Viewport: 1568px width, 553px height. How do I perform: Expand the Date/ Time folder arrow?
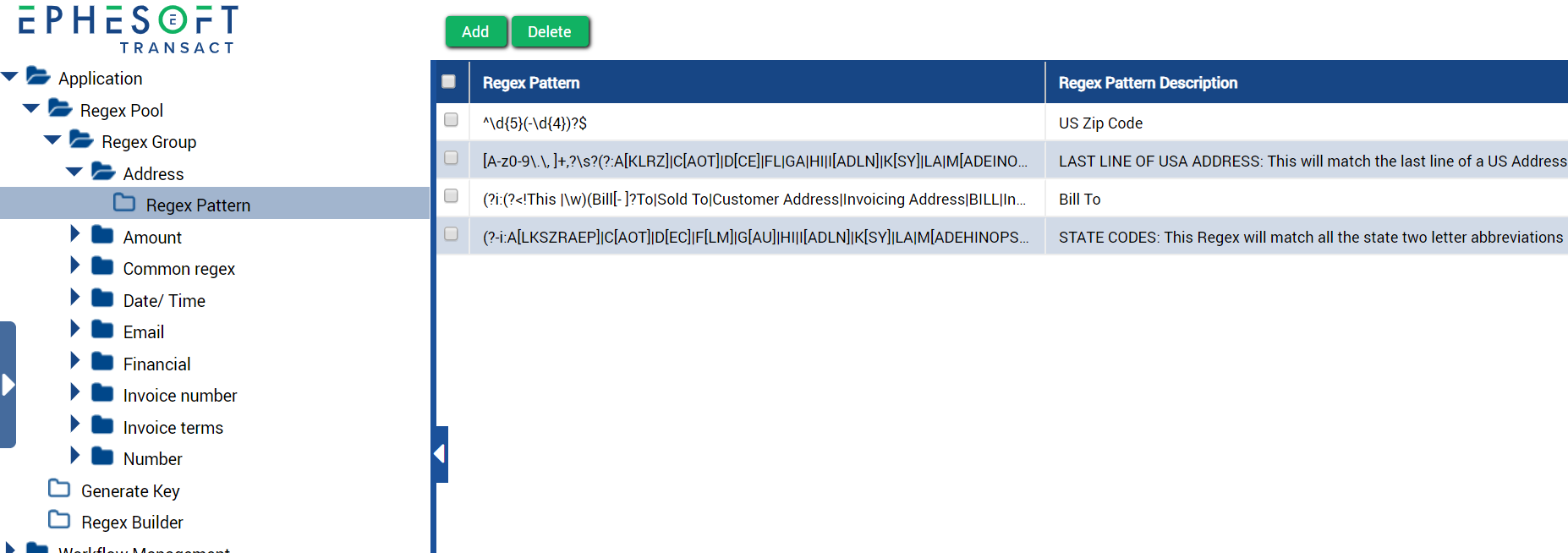75,298
